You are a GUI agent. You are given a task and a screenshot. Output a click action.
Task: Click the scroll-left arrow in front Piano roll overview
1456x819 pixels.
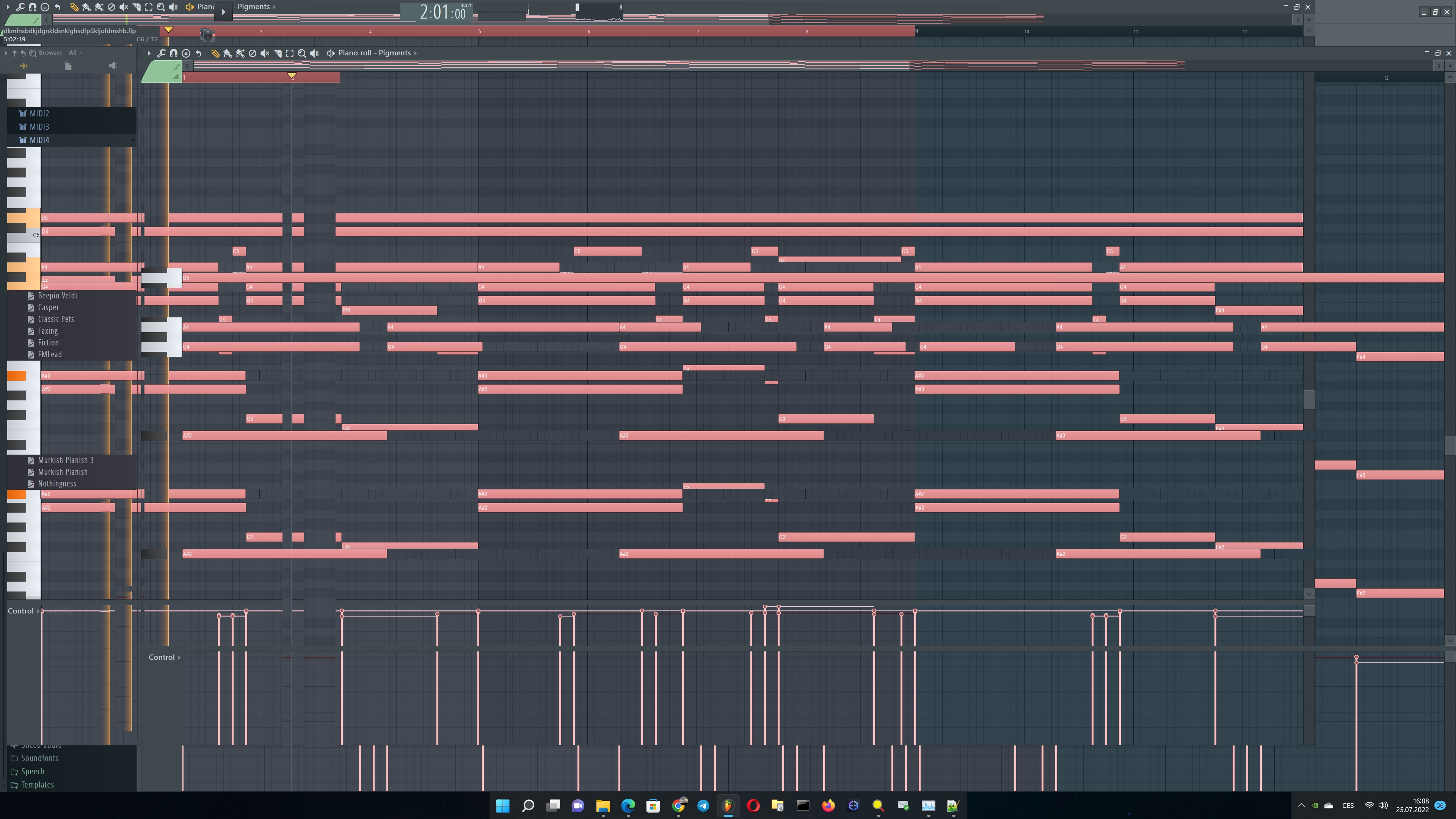pos(188,66)
